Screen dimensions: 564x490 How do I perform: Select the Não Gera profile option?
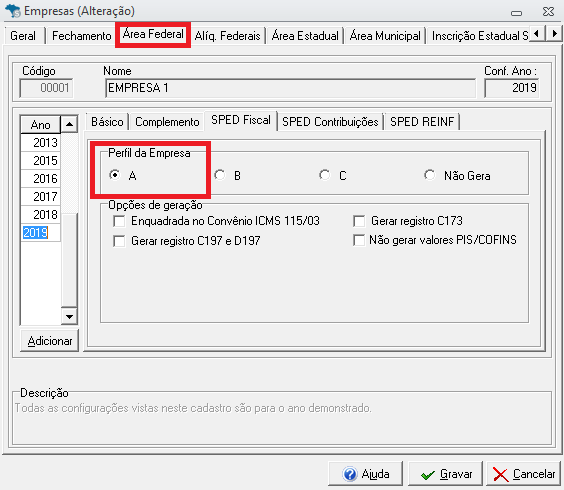[x=429, y=175]
